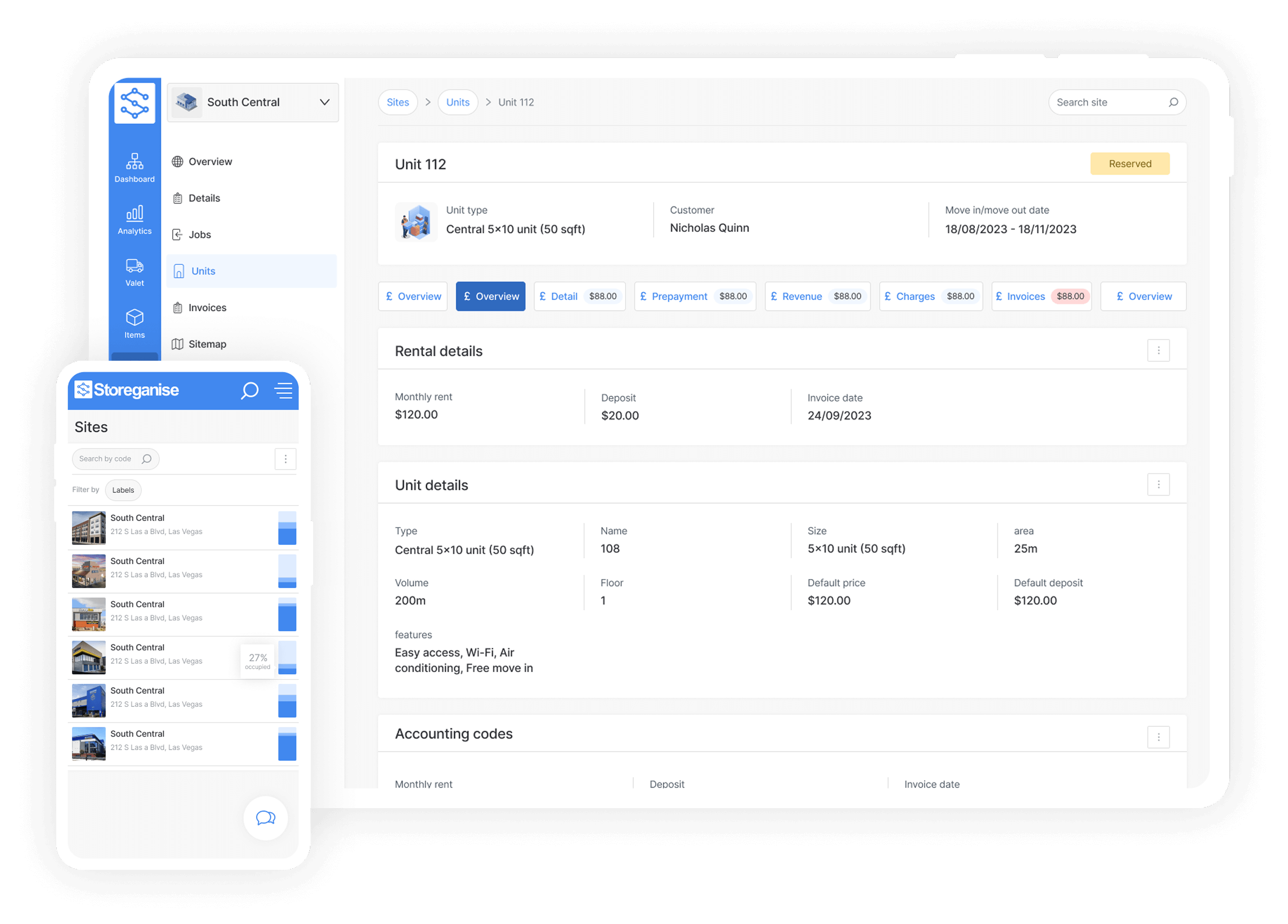Open Accounting codes three-dot options menu
The height and width of the screenshot is (924, 1288).
[x=1159, y=737]
